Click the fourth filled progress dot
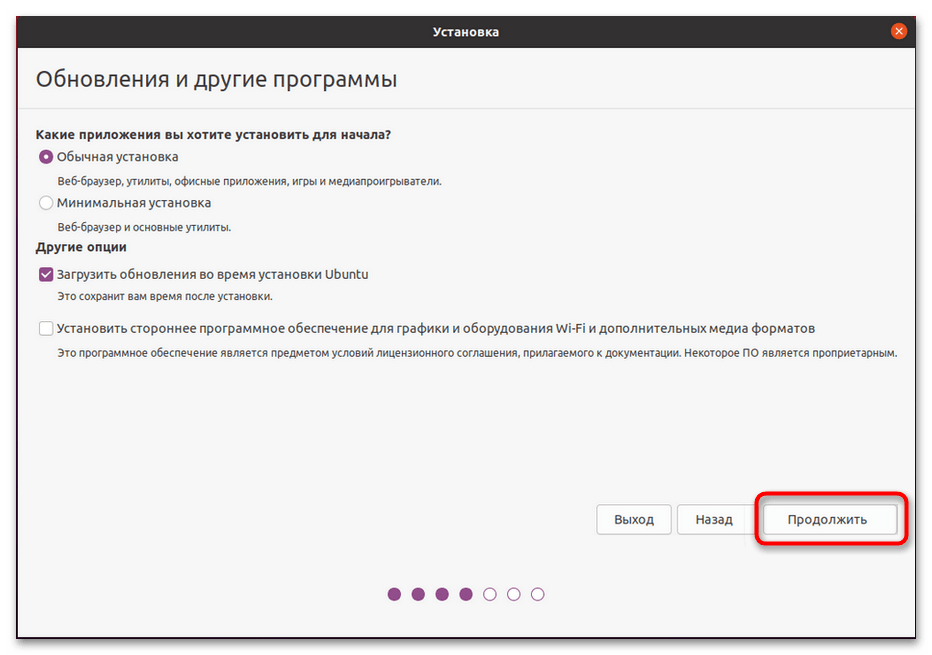The image size is (932, 655). (x=466, y=594)
